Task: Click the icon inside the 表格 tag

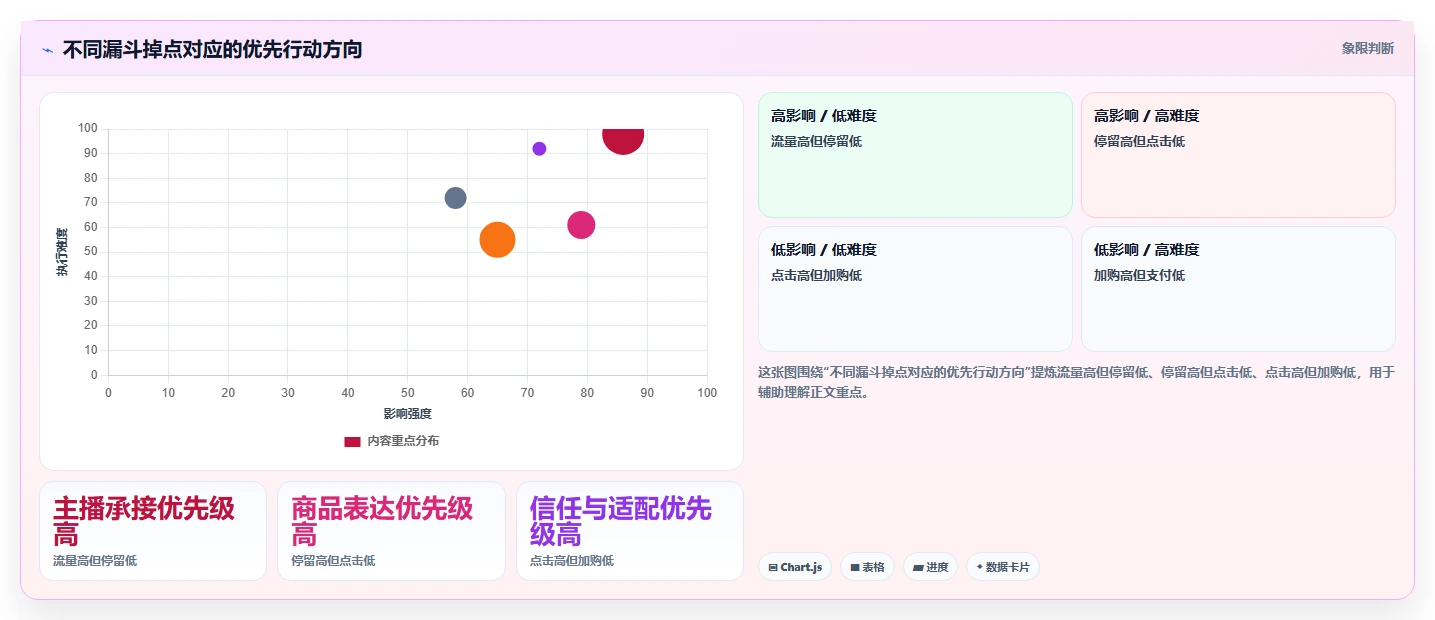Action: (855, 568)
